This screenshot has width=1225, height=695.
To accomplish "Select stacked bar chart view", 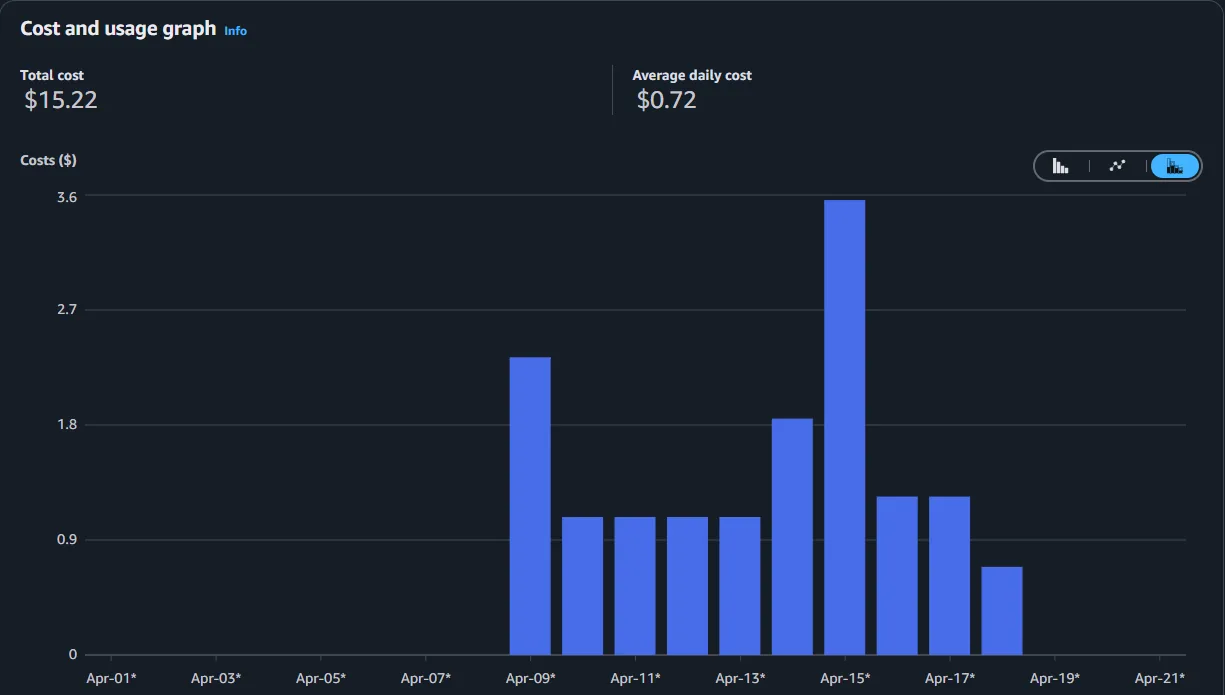I will point(1175,166).
